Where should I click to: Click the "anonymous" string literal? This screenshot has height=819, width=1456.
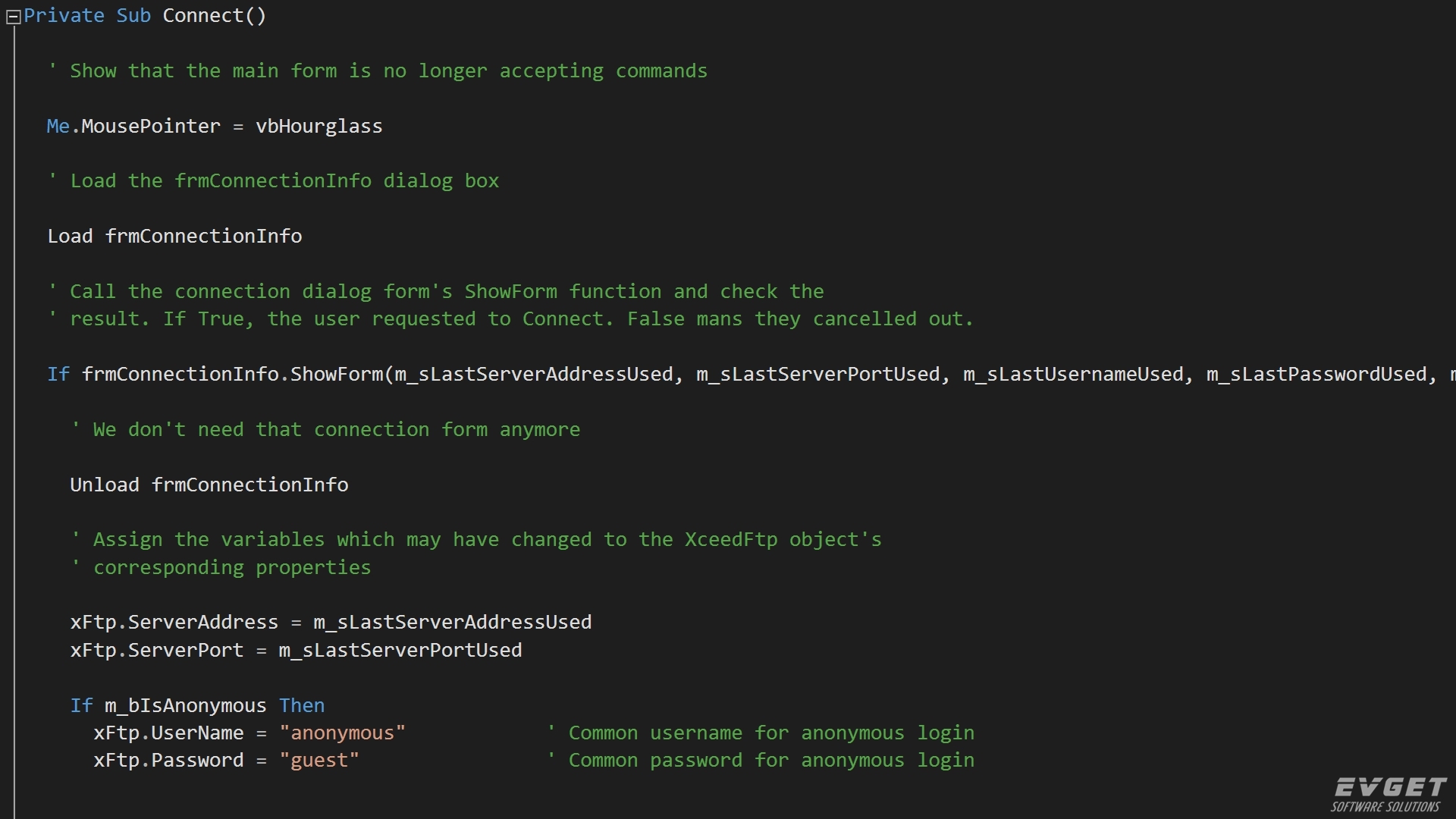tap(343, 733)
